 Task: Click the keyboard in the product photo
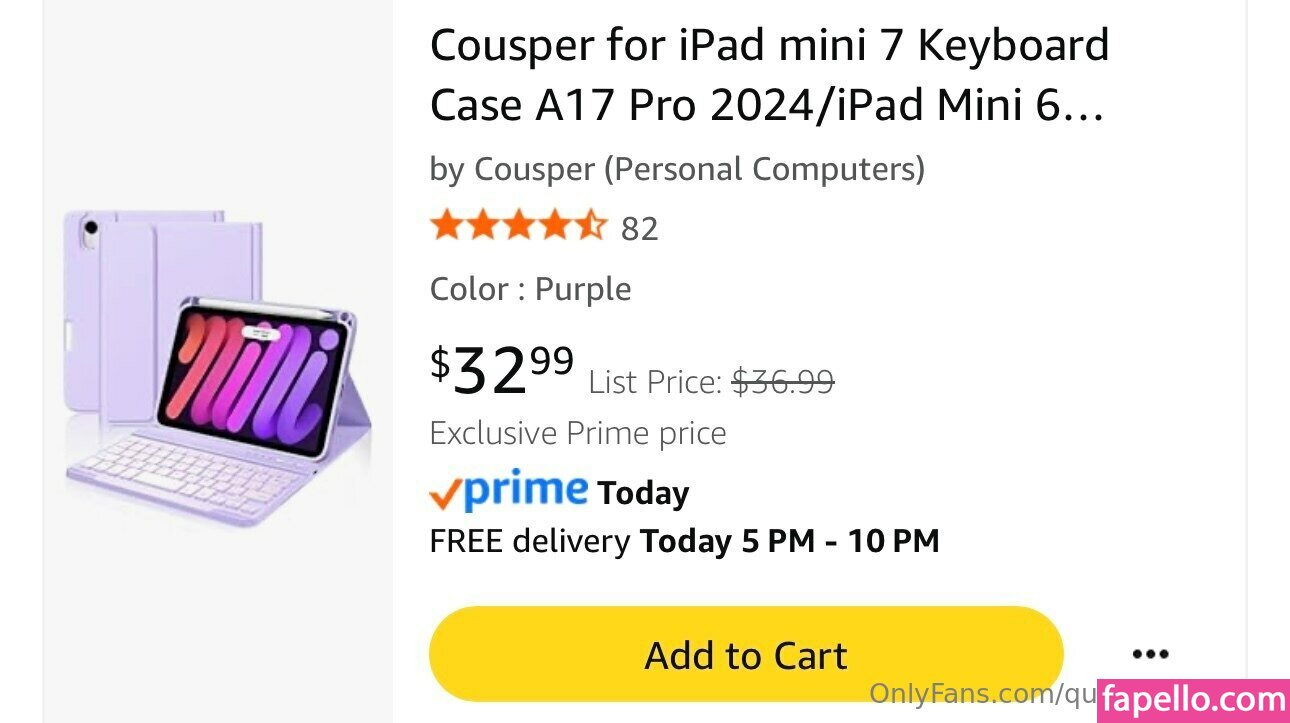pos(190,476)
